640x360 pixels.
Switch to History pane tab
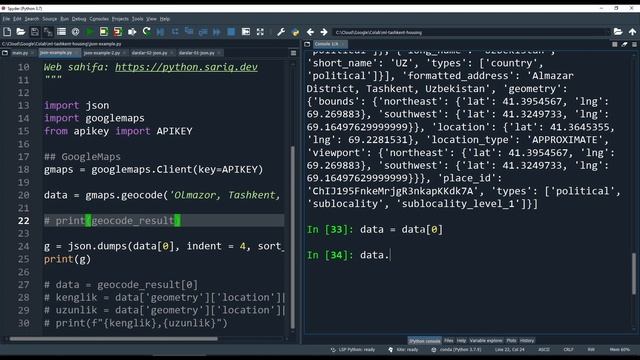(527, 340)
